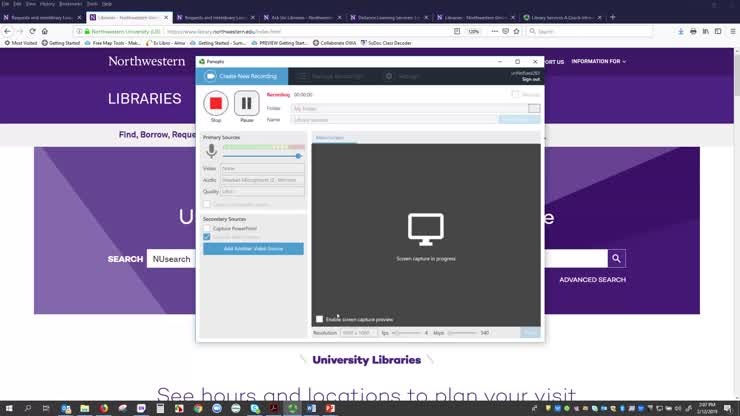The width and height of the screenshot is (740, 416).
Task: Open the Manage Recordings tab
Action: 332,76
